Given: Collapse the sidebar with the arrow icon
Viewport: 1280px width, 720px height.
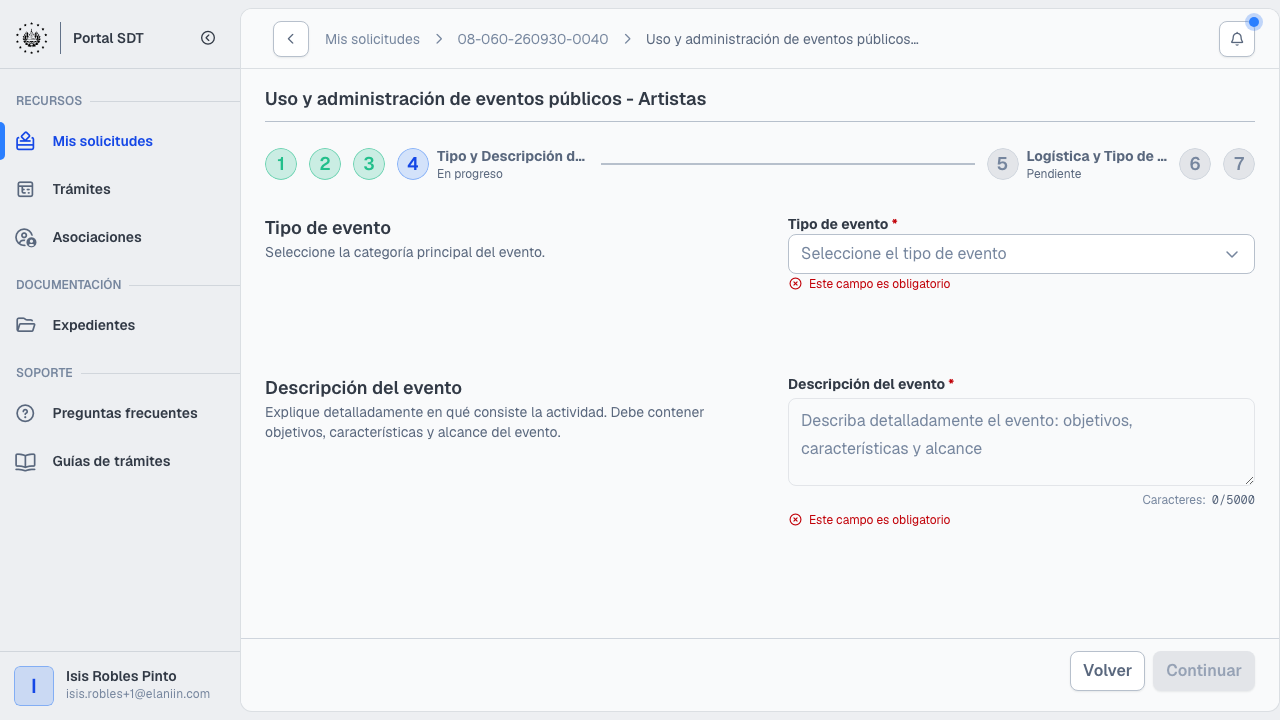Looking at the screenshot, I should 208,38.
